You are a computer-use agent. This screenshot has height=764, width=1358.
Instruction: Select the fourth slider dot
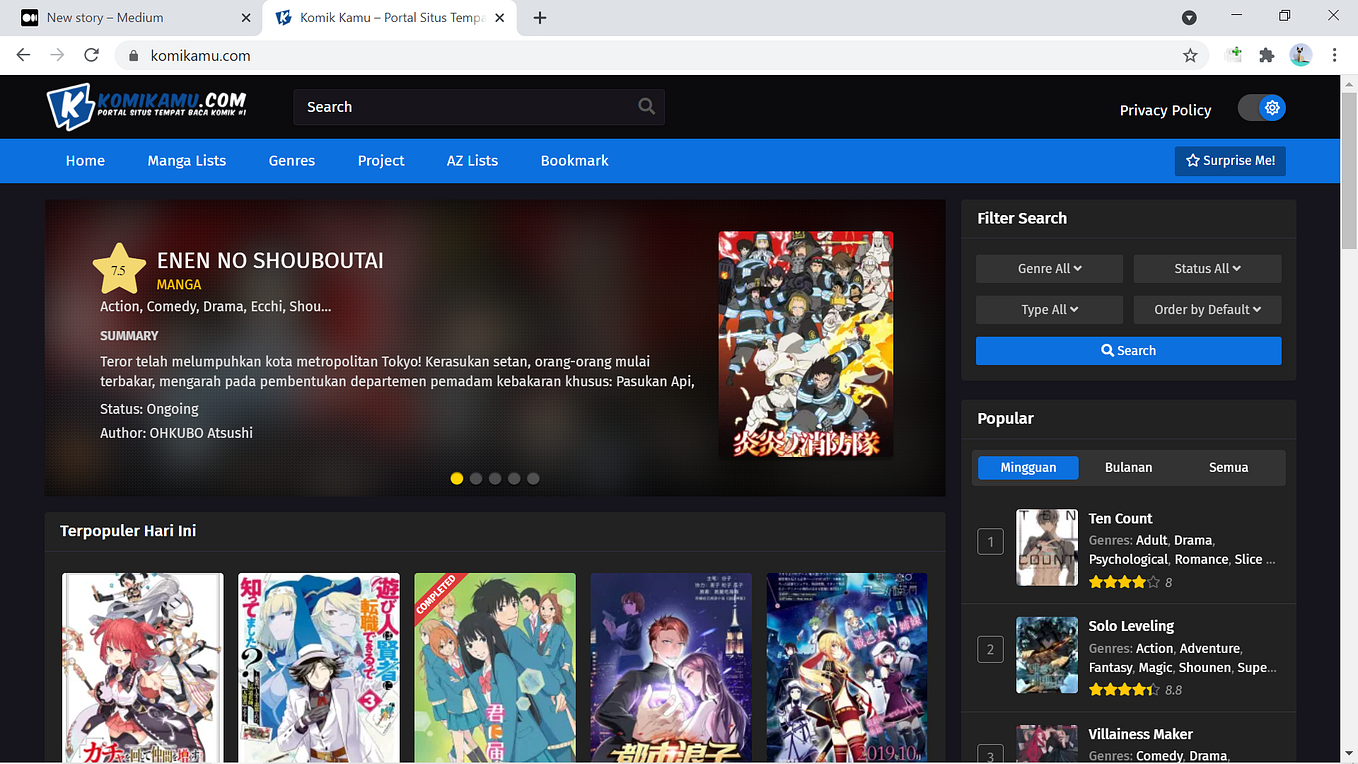pos(514,478)
